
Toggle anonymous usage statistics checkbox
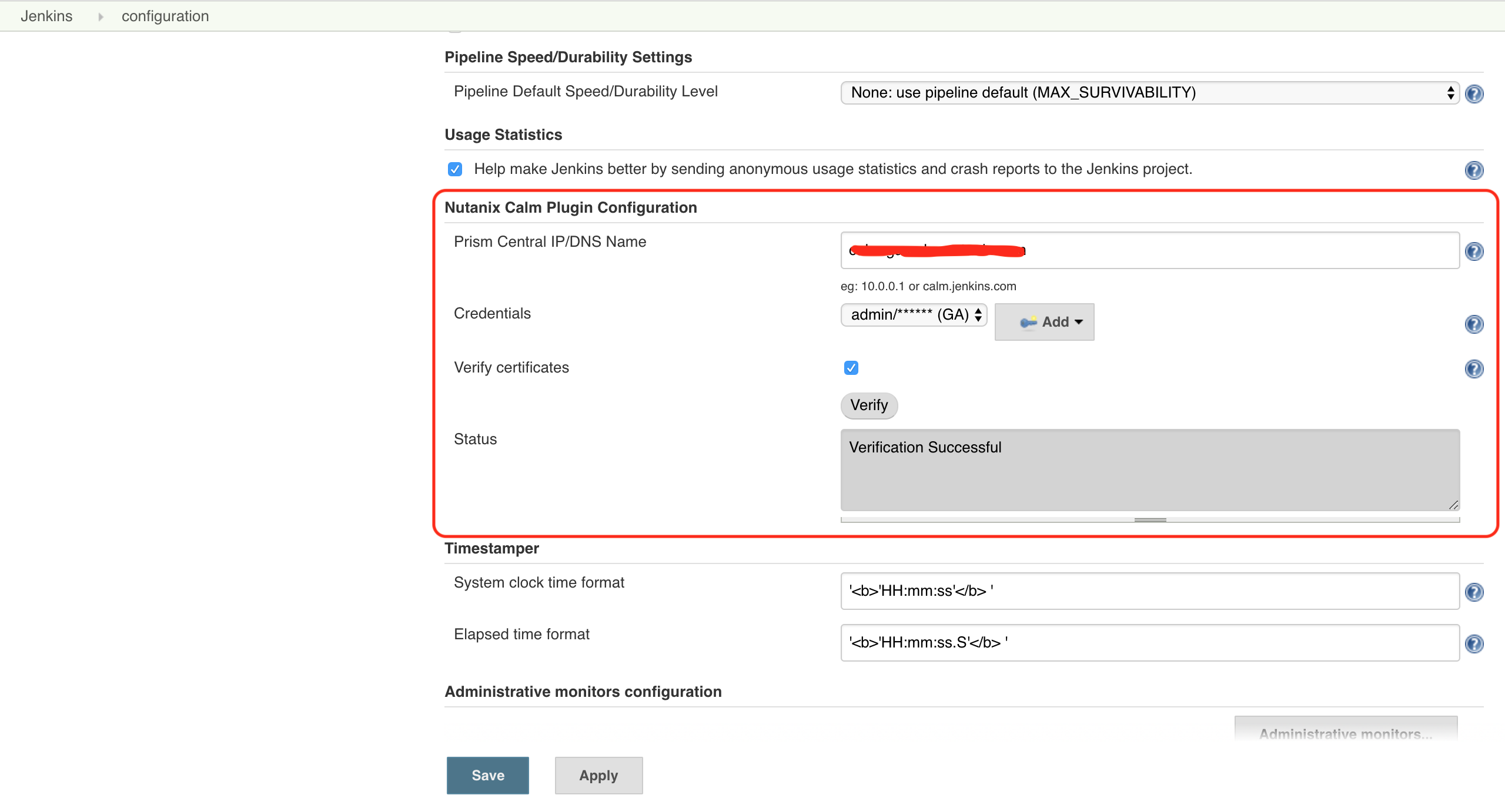455,169
